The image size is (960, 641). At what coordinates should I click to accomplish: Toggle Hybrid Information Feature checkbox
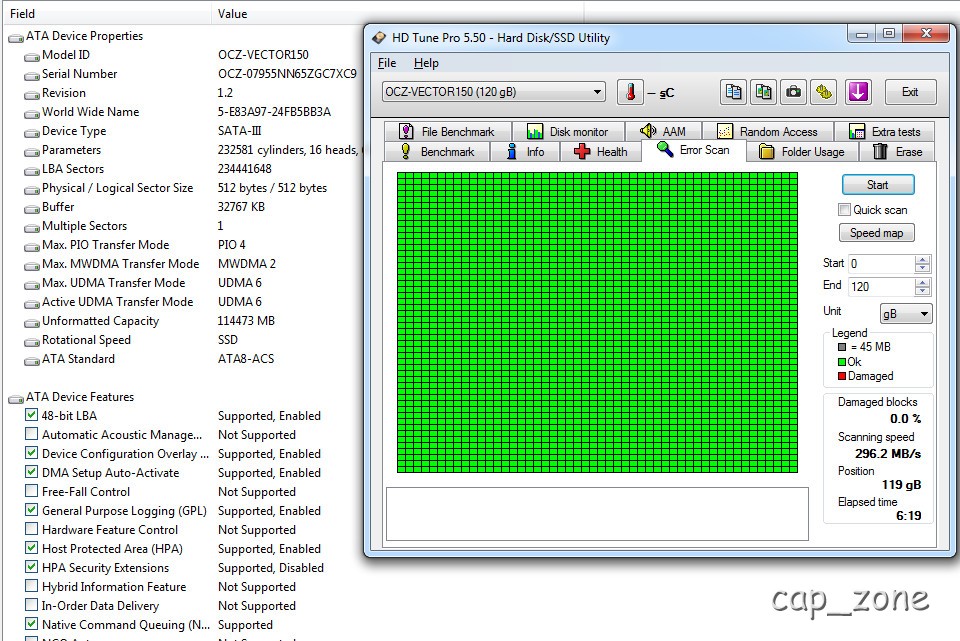pyautogui.click(x=31, y=586)
